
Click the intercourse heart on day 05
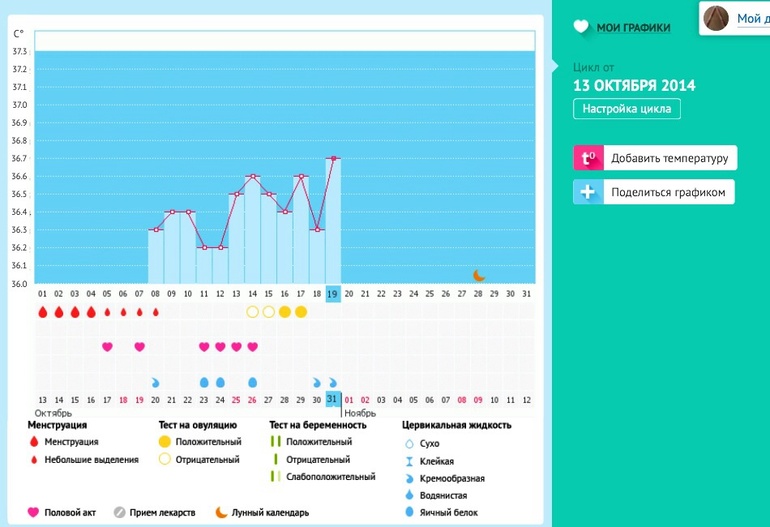coord(107,347)
